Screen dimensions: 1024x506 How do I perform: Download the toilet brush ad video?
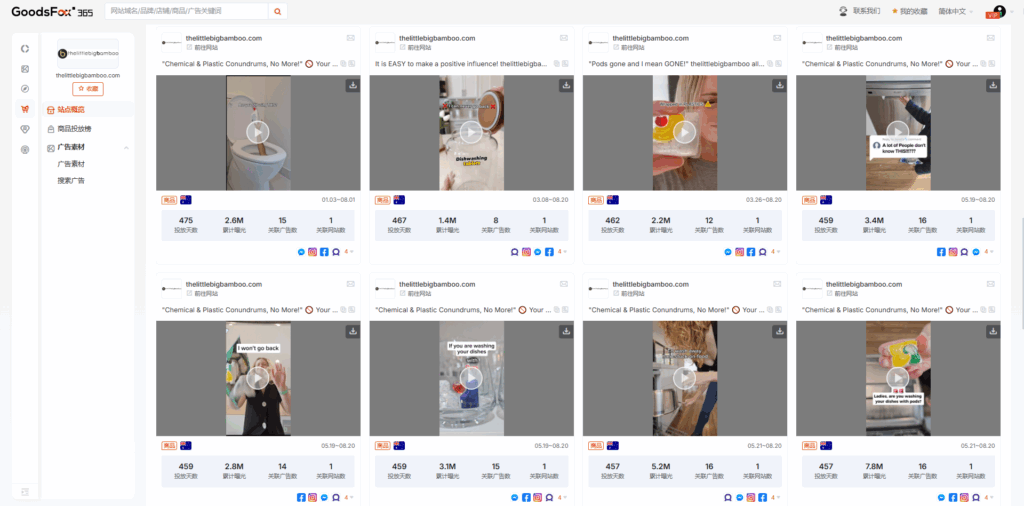353,86
